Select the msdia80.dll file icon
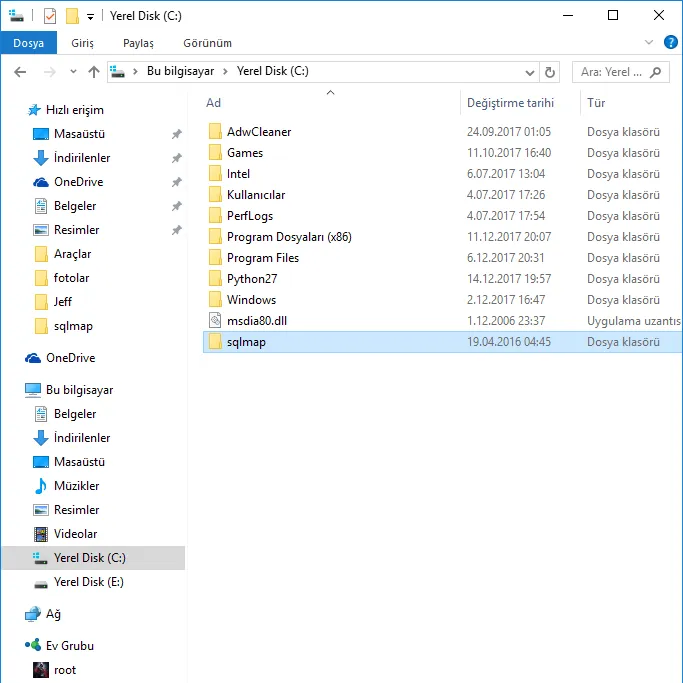Screen dimensions: 683x683 point(215,321)
